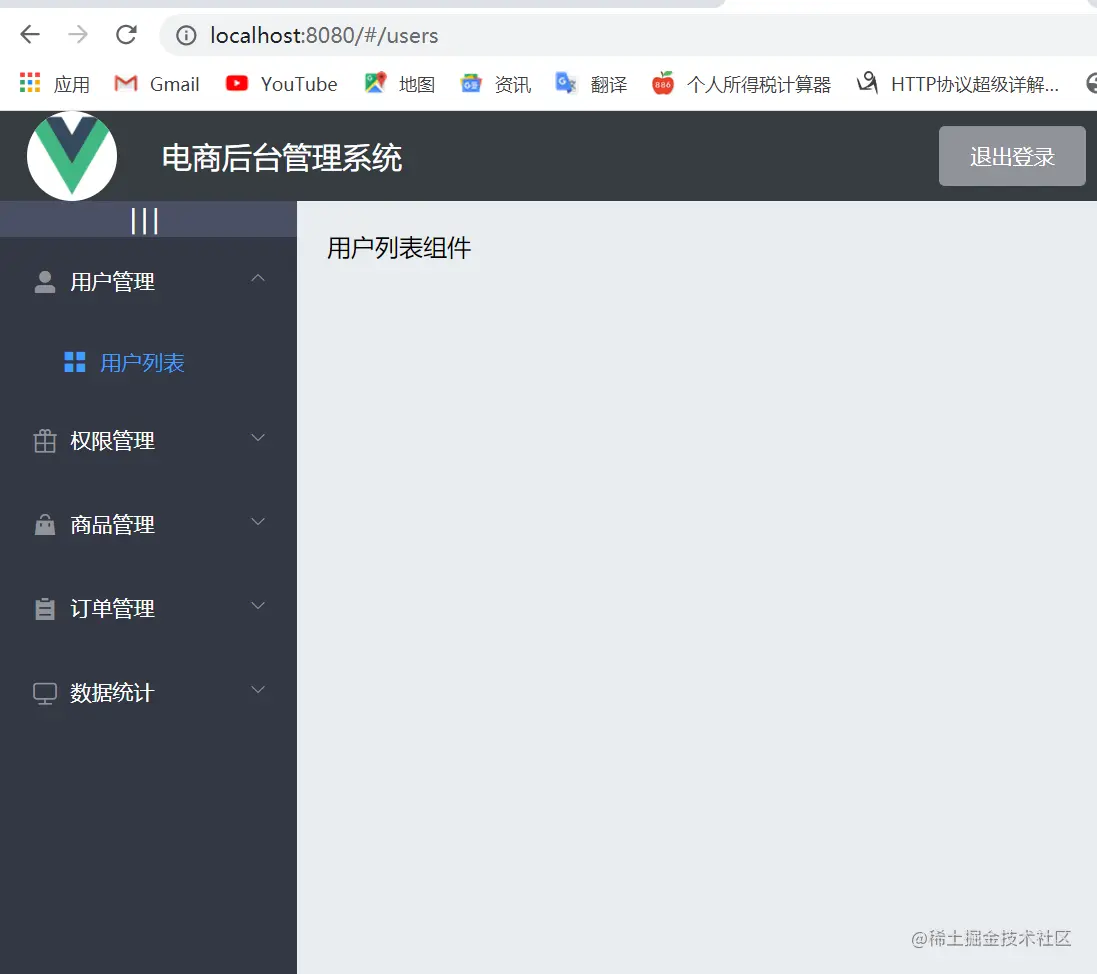This screenshot has width=1097, height=974.
Task: Expand 数据统计 with its down chevron
Action: 258,690
